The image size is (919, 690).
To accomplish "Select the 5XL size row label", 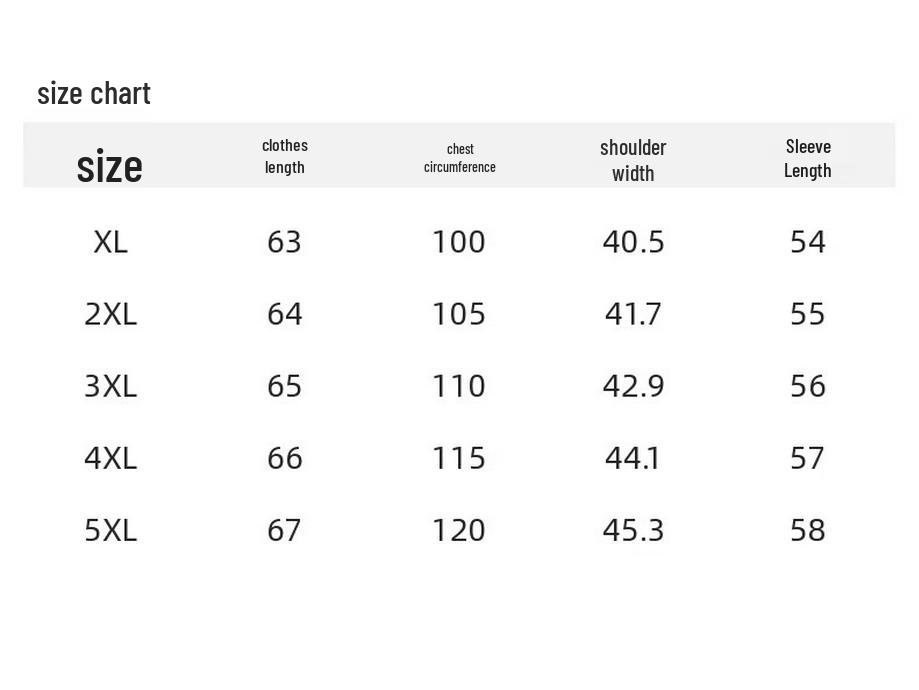I will click(110, 530).
